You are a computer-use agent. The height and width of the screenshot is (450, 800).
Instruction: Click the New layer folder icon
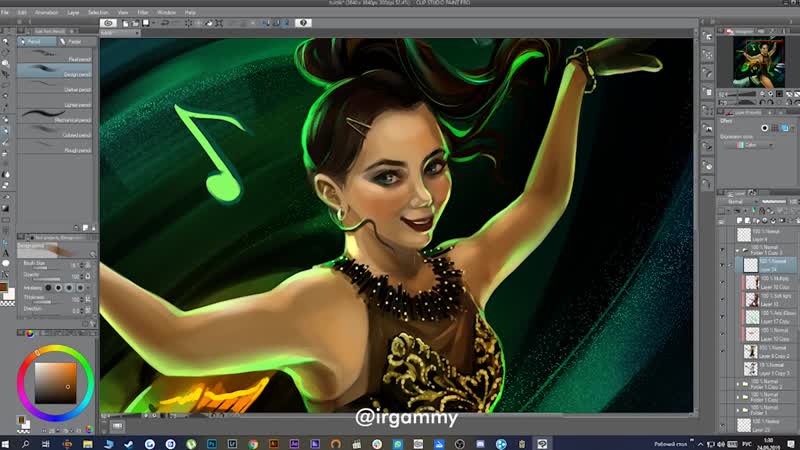(x=756, y=220)
